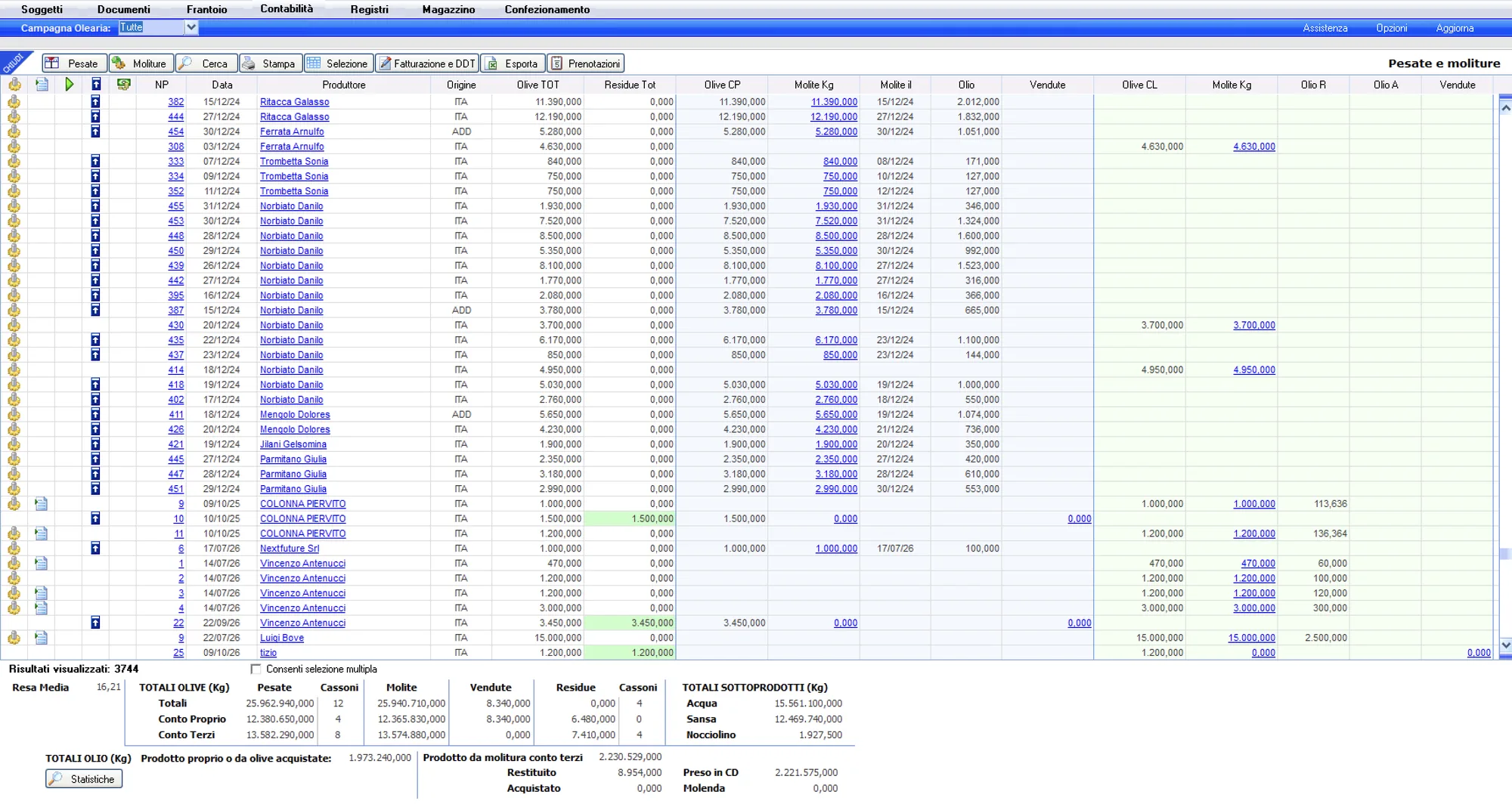Open the Confezionamento menu
1512x807 pixels.
[547, 9]
